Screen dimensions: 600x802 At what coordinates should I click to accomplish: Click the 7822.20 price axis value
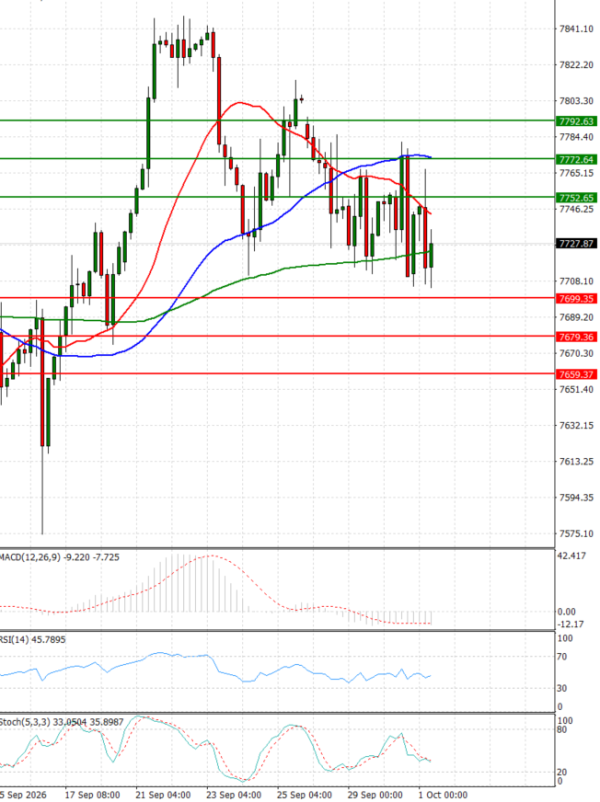pyautogui.click(x=576, y=65)
